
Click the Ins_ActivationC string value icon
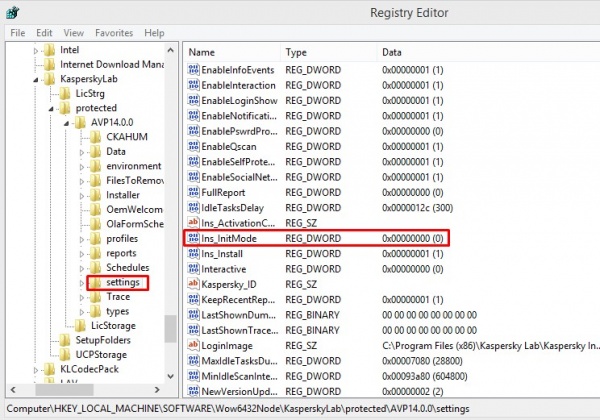193,223
